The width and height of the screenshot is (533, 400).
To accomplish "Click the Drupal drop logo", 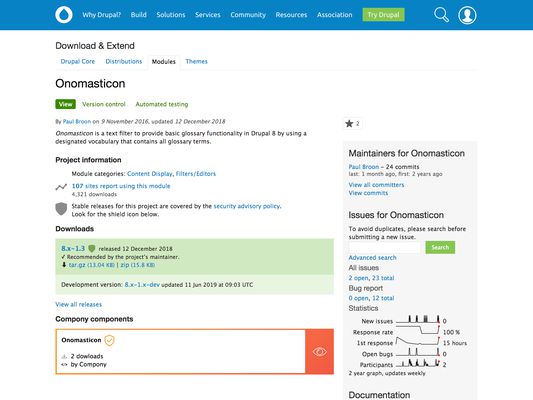I will tap(64, 15).
